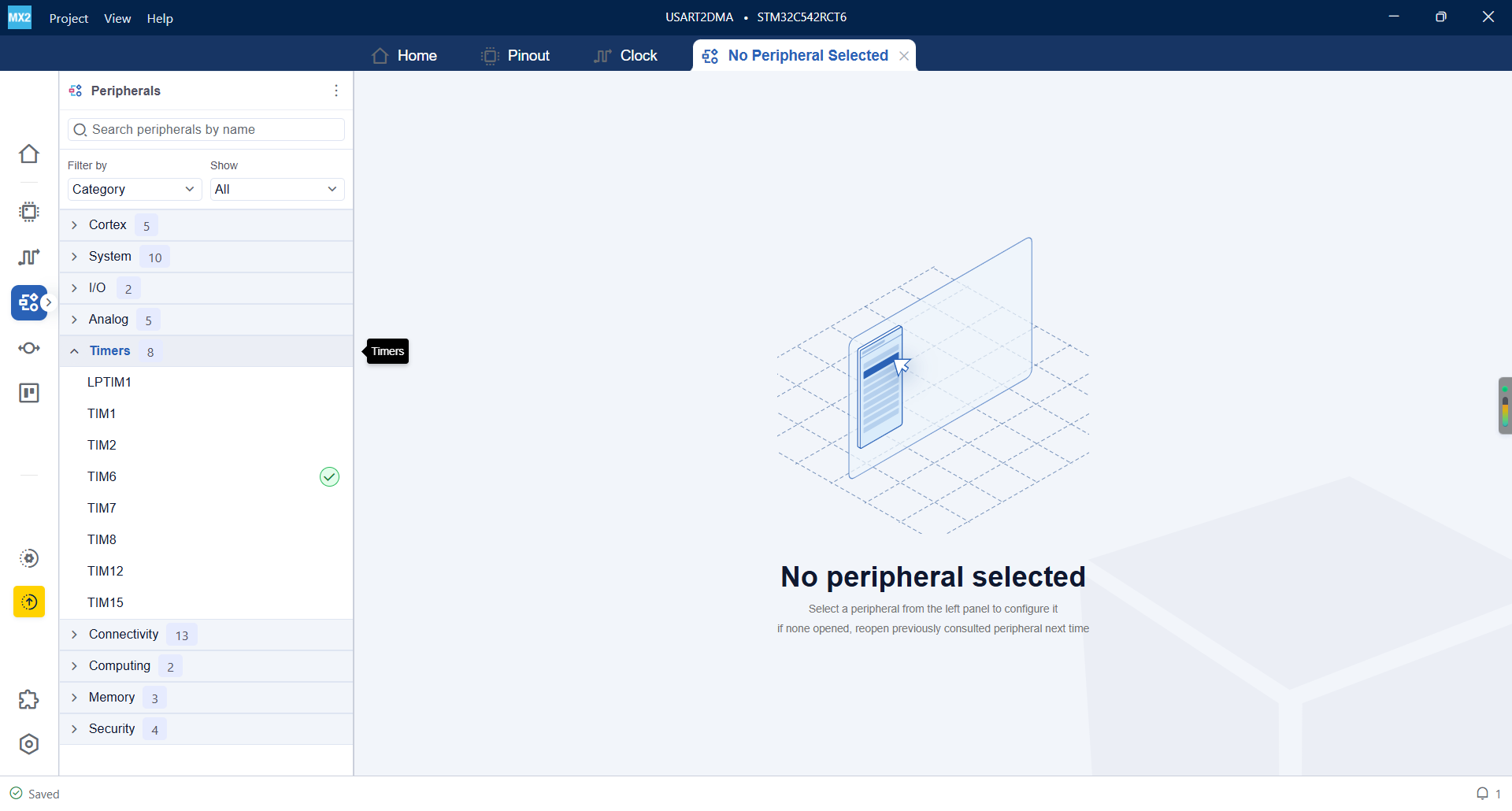Switch to the Clock tab

[x=626, y=55]
